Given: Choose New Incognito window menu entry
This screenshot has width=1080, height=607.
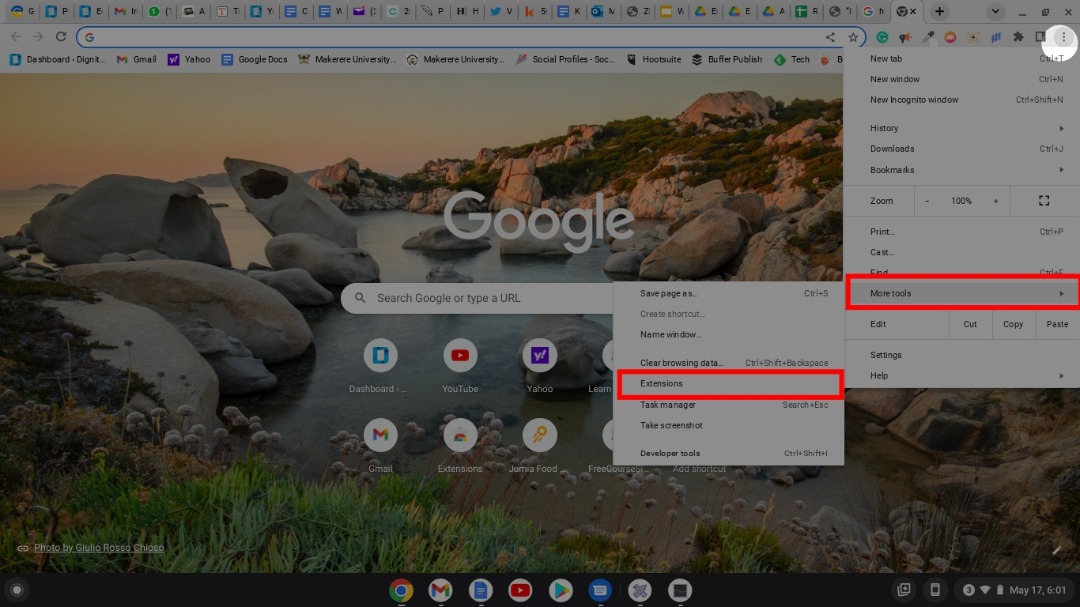Looking at the screenshot, I should [x=962, y=100].
